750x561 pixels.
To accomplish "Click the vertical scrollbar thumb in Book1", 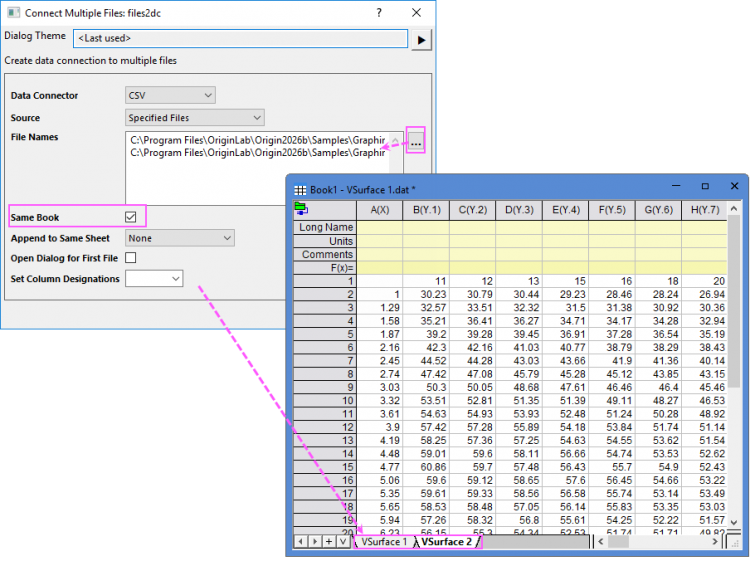I will click(734, 301).
